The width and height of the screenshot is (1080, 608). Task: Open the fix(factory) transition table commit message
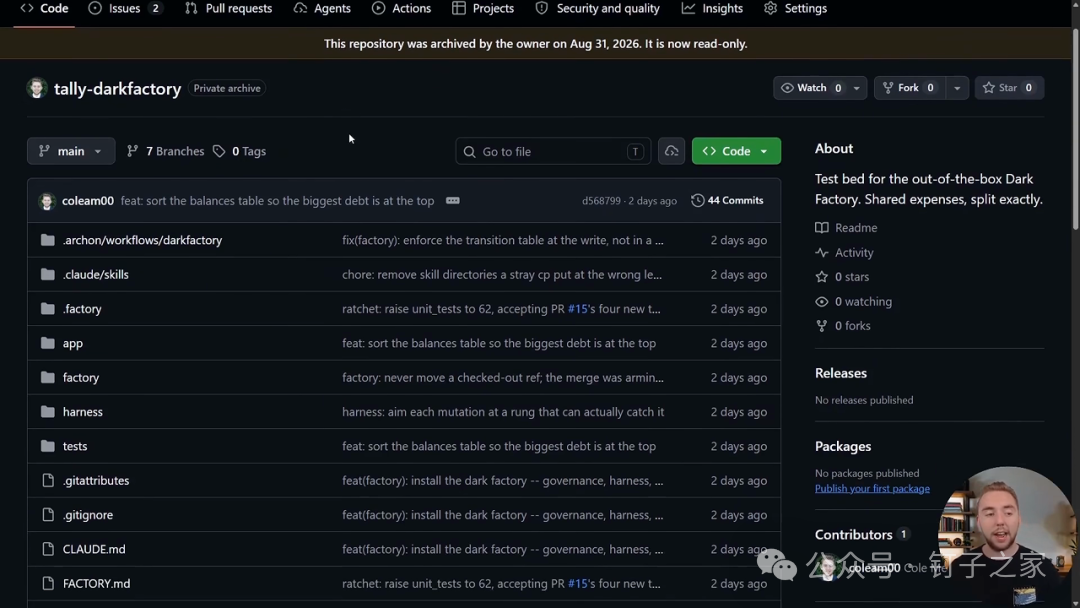[x=503, y=240]
